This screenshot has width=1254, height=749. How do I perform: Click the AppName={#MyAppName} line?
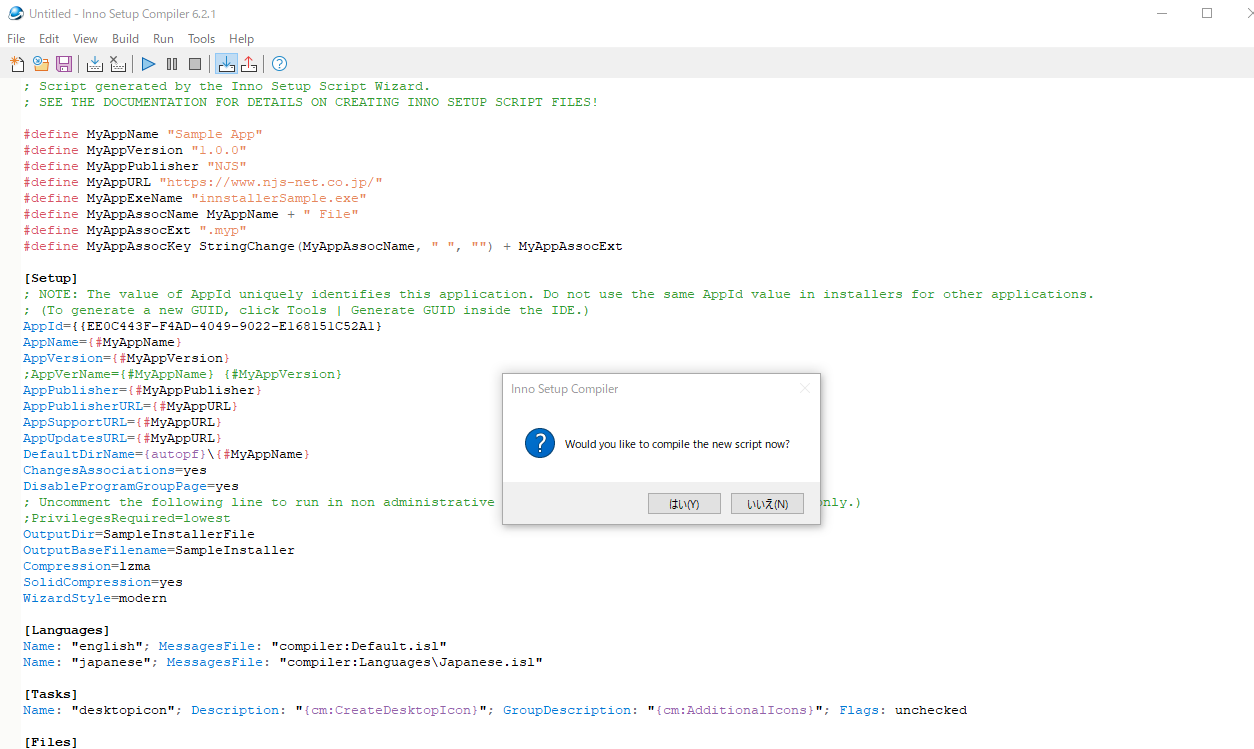[x=103, y=342]
